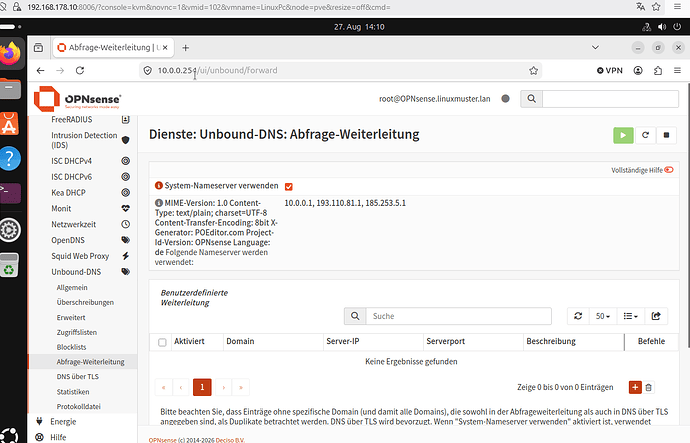Image resolution: width=690 pixels, height=443 pixels.
Task: Delete selected entries with the trash icon
Action: (x=648, y=388)
